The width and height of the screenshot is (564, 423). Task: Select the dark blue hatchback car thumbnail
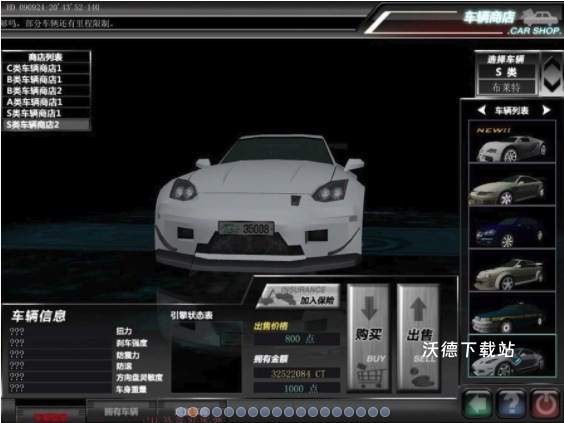tap(512, 228)
